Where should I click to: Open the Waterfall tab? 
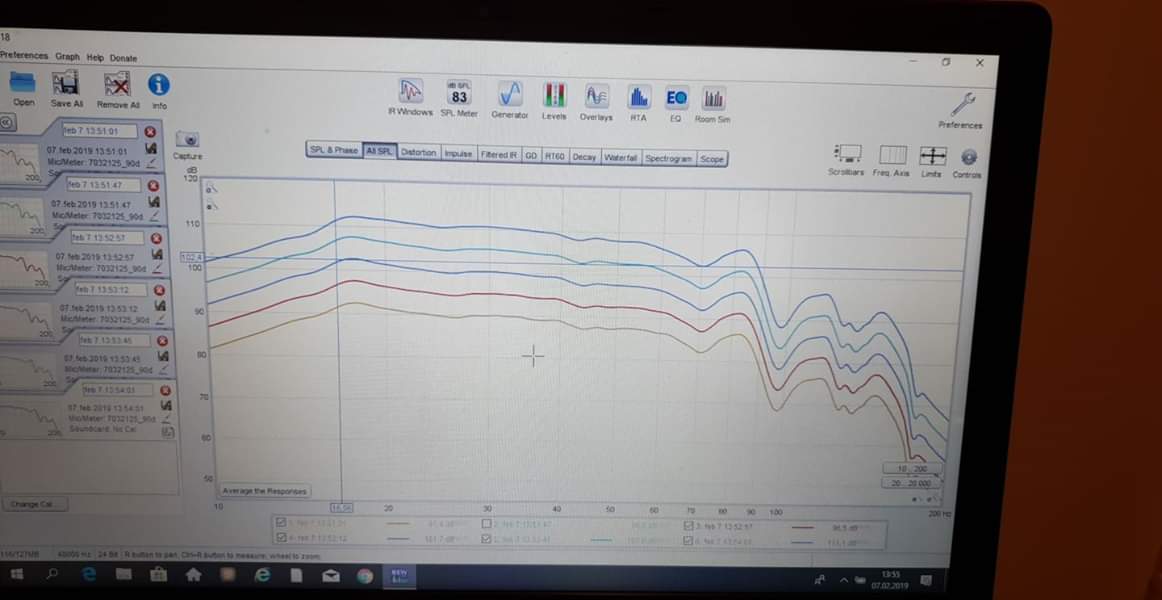pos(621,158)
